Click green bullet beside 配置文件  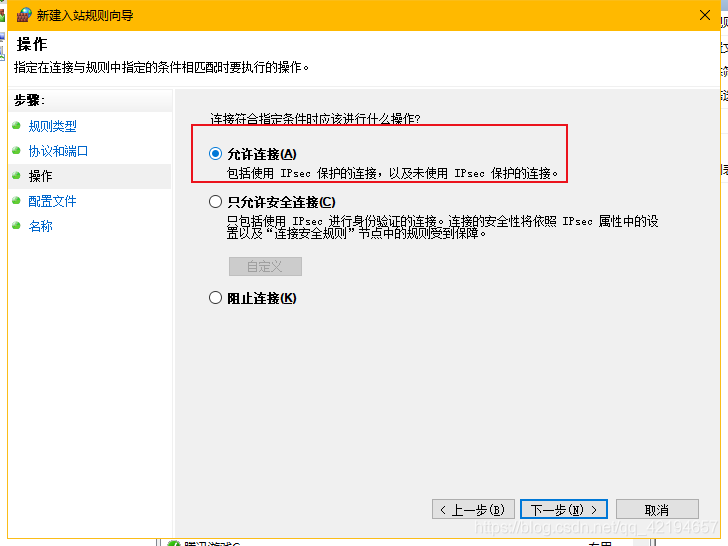[17, 201]
